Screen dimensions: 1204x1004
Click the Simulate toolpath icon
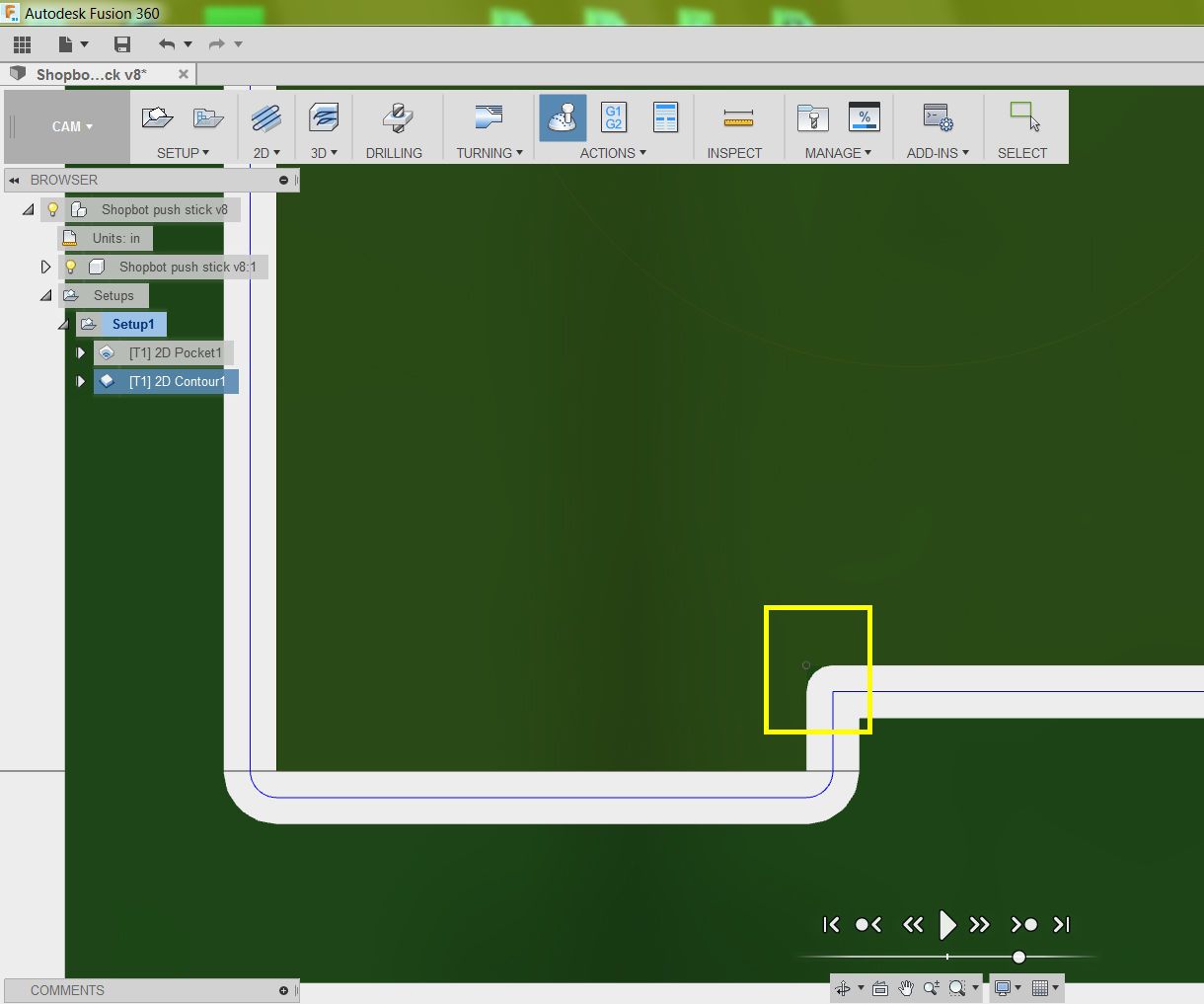point(563,118)
